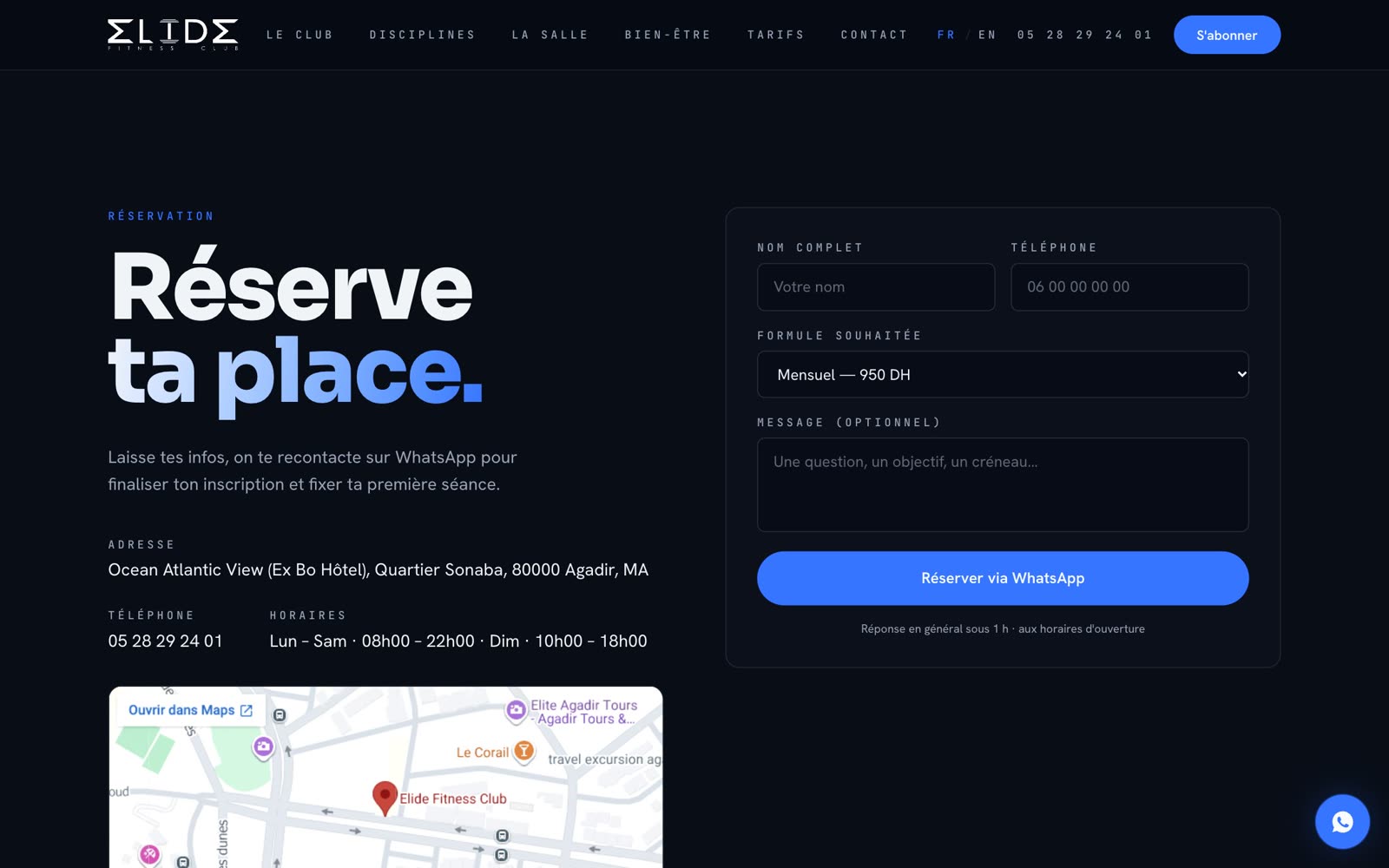The image size is (1389, 868).
Task: Open the floating WhatsApp chat bubble
Action: click(x=1342, y=821)
